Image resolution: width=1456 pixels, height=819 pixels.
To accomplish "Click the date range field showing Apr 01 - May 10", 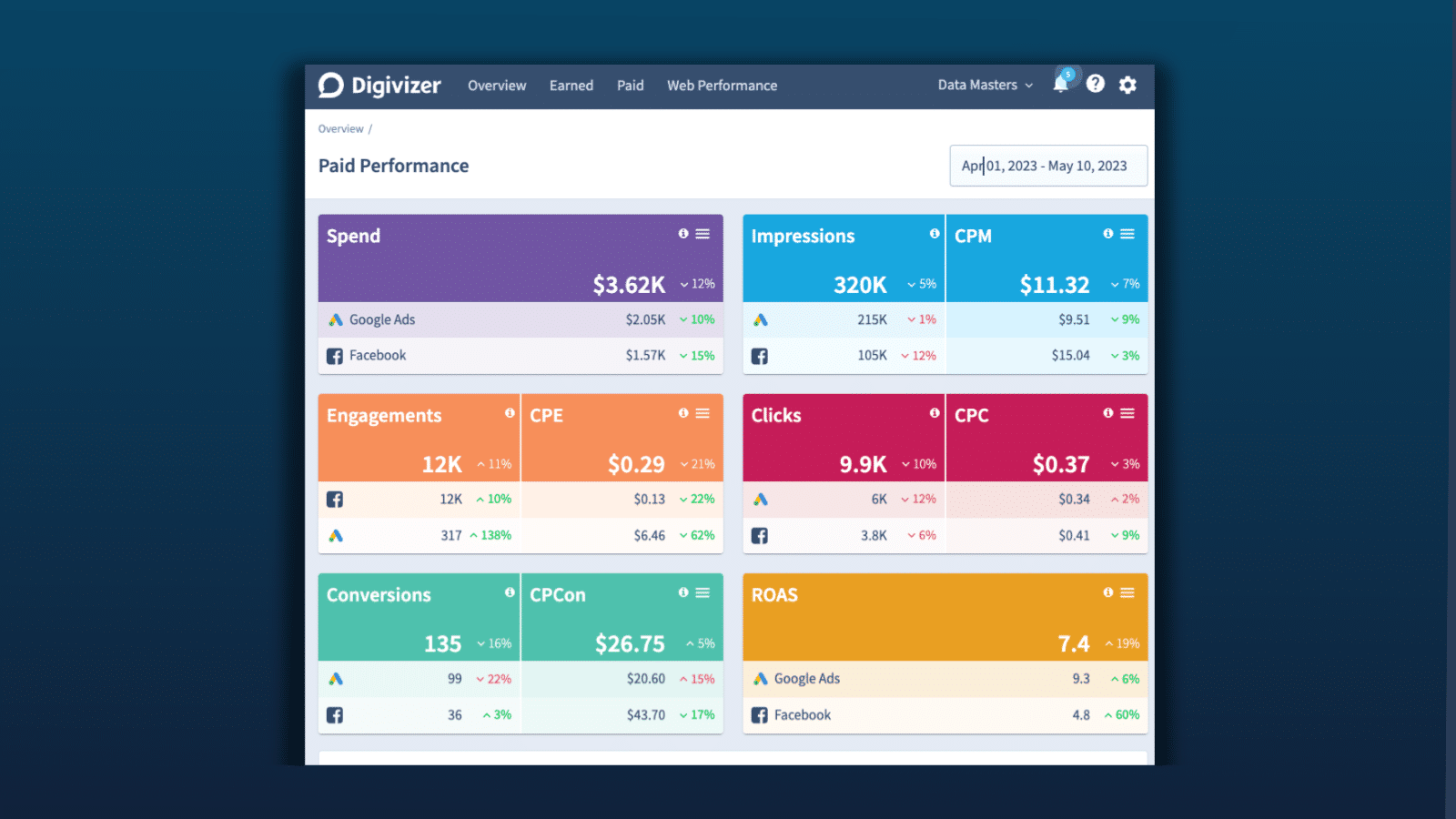I will click(x=1047, y=166).
